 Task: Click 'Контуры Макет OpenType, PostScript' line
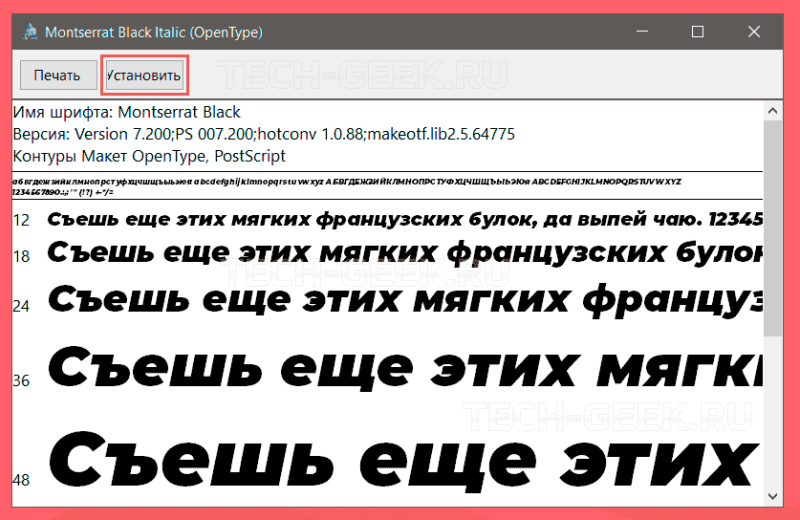pyautogui.click(x=149, y=156)
